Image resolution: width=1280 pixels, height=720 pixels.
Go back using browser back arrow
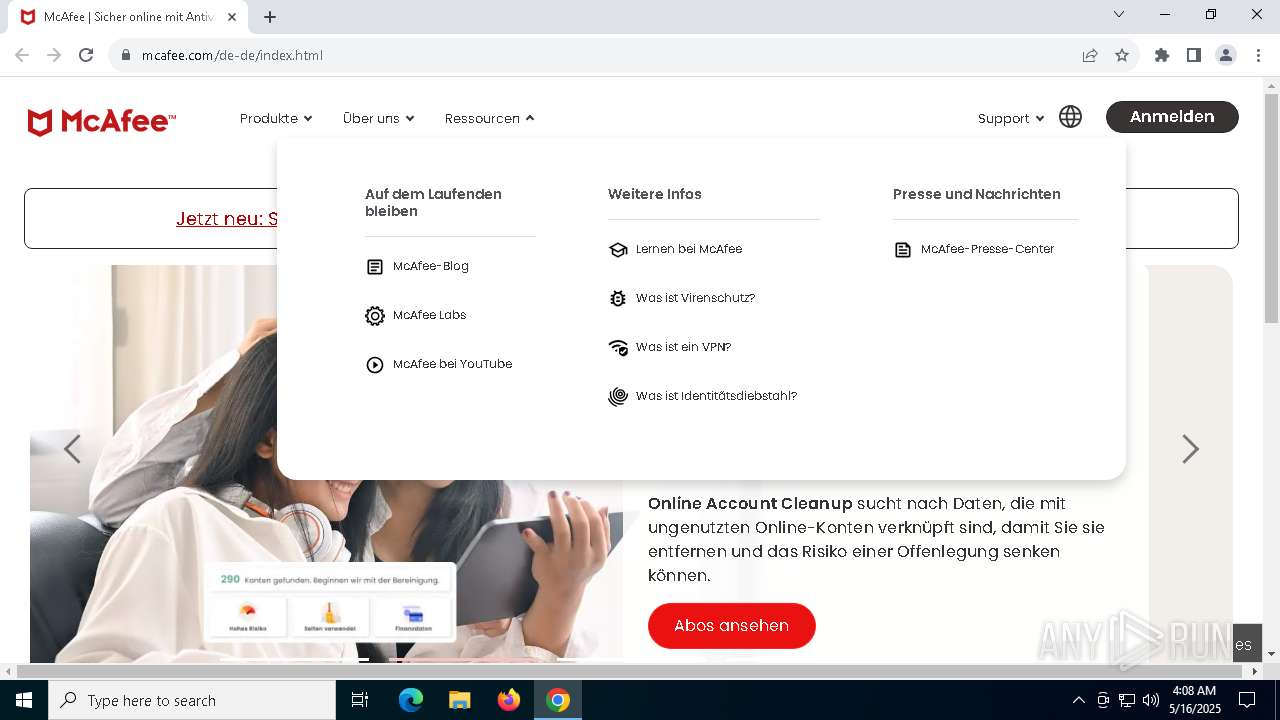22,55
